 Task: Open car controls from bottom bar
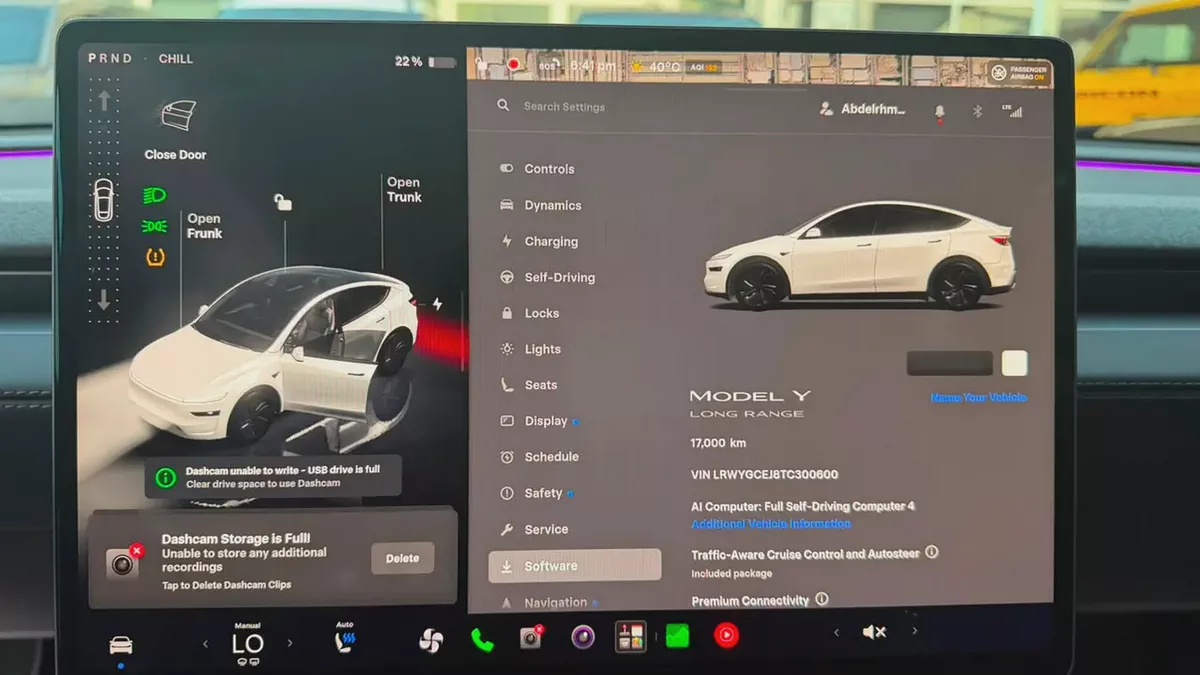tap(121, 645)
